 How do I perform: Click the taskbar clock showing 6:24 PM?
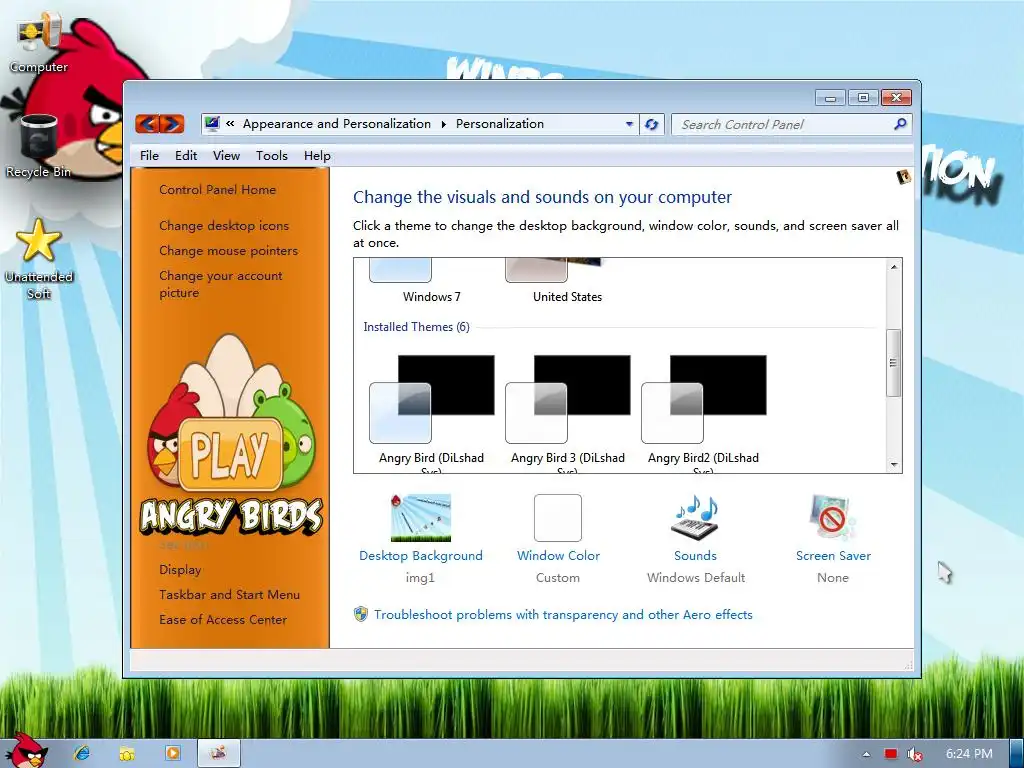969,754
